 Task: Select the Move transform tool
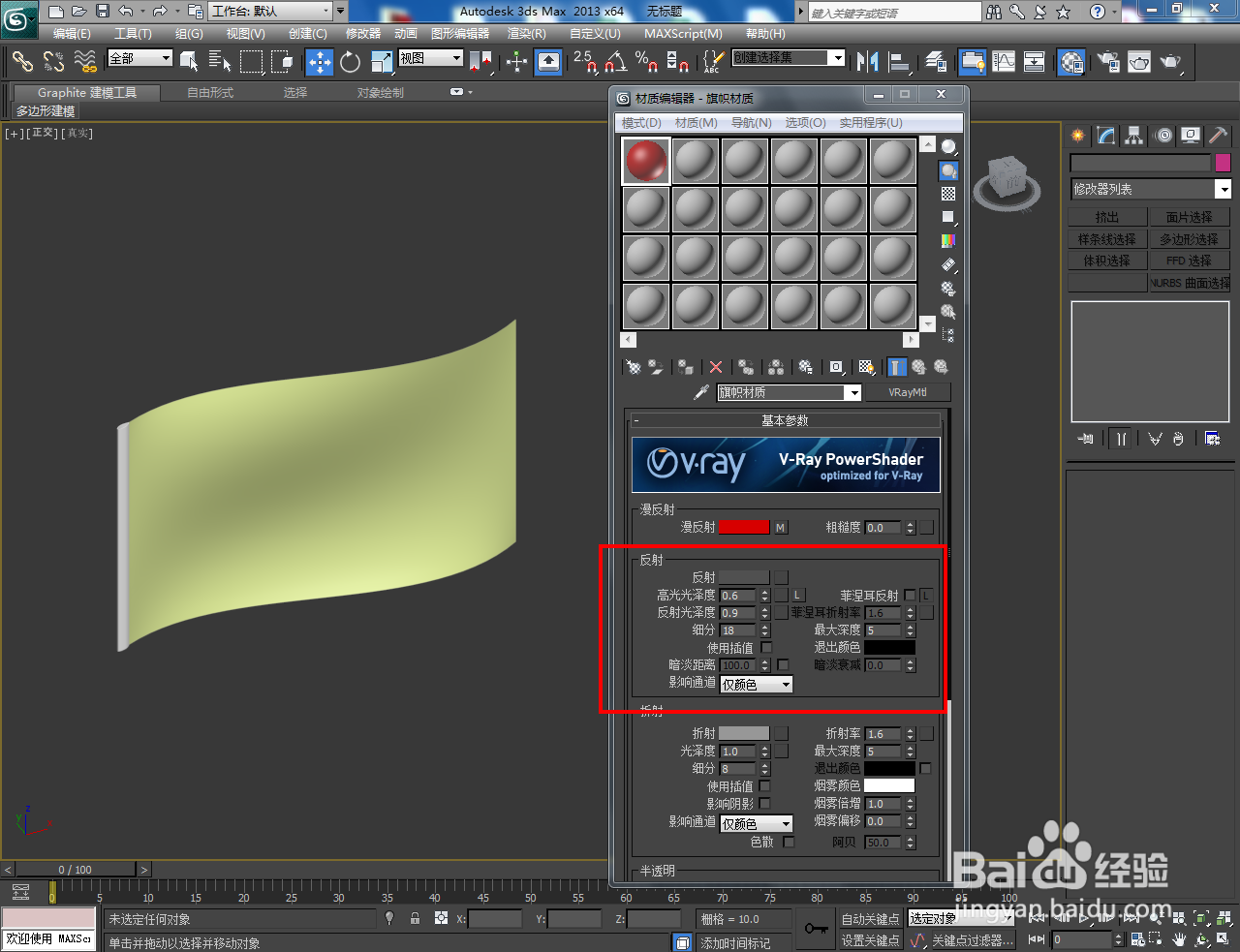tap(320, 62)
